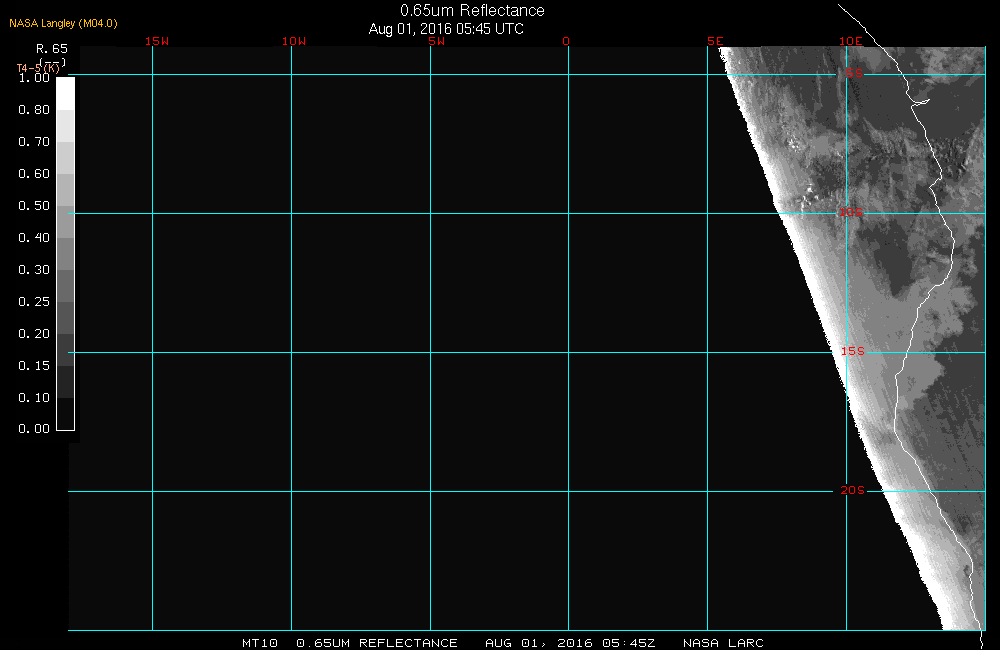Click the 0.80 colorbar tick label
Image resolution: width=1000 pixels, height=650 pixels.
click(x=34, y=110)
